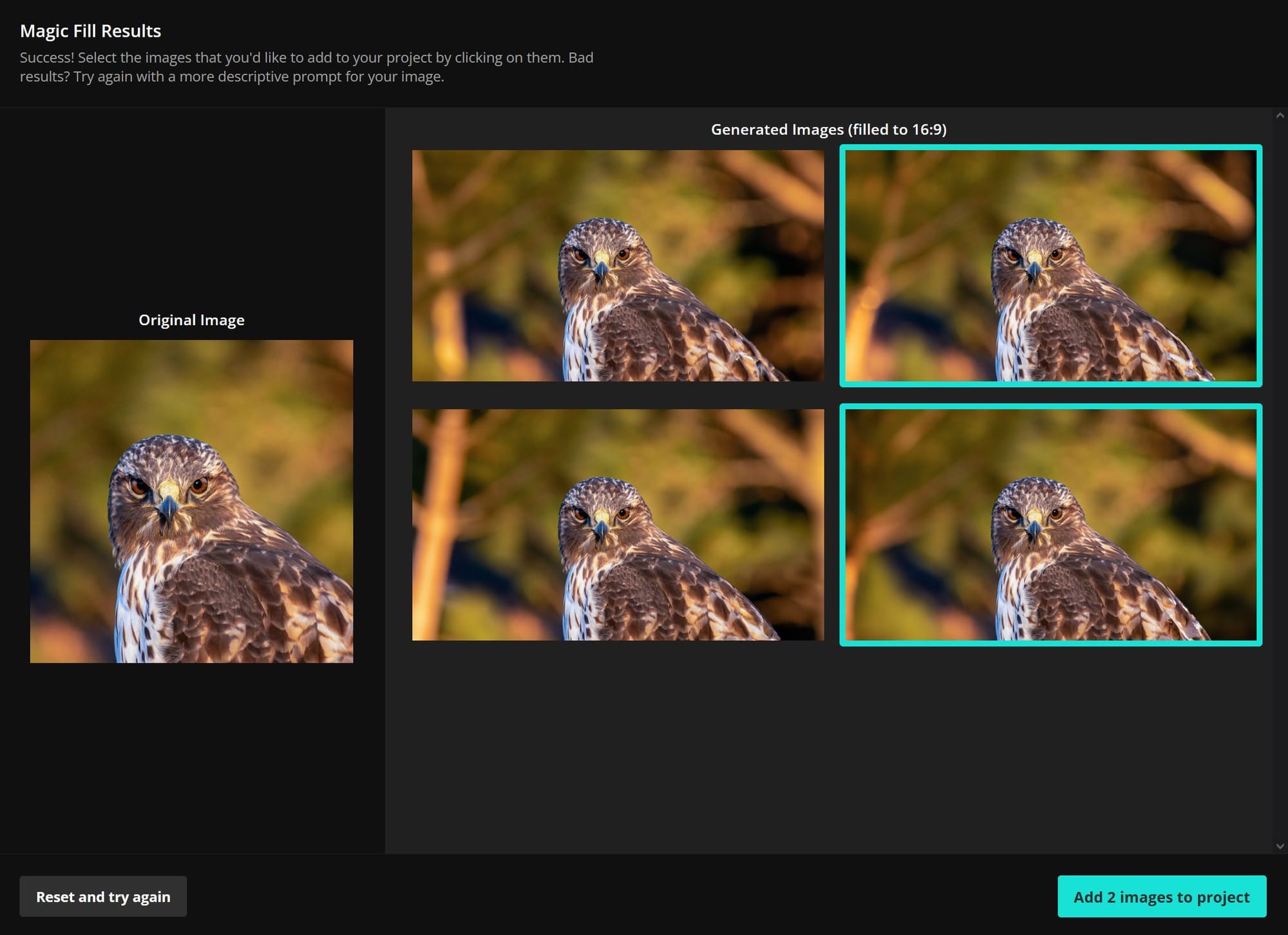Viewport: 1288px width, 935px height.
Task: Click the Original Image hawk thumbnail
Action: [x=191, y=501]
